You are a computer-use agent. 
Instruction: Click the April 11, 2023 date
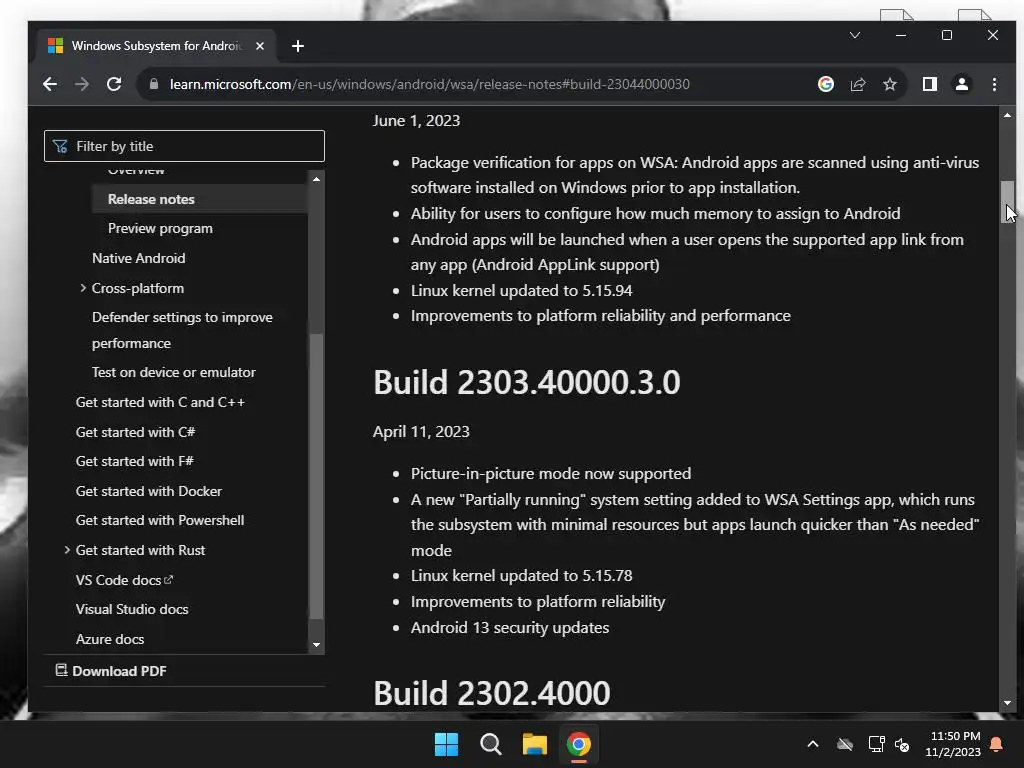421,432
